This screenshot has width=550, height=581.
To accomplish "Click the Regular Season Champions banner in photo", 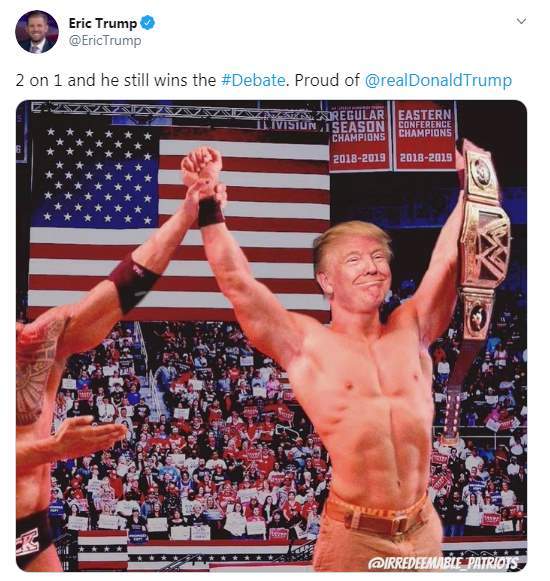I will point(359,136).
